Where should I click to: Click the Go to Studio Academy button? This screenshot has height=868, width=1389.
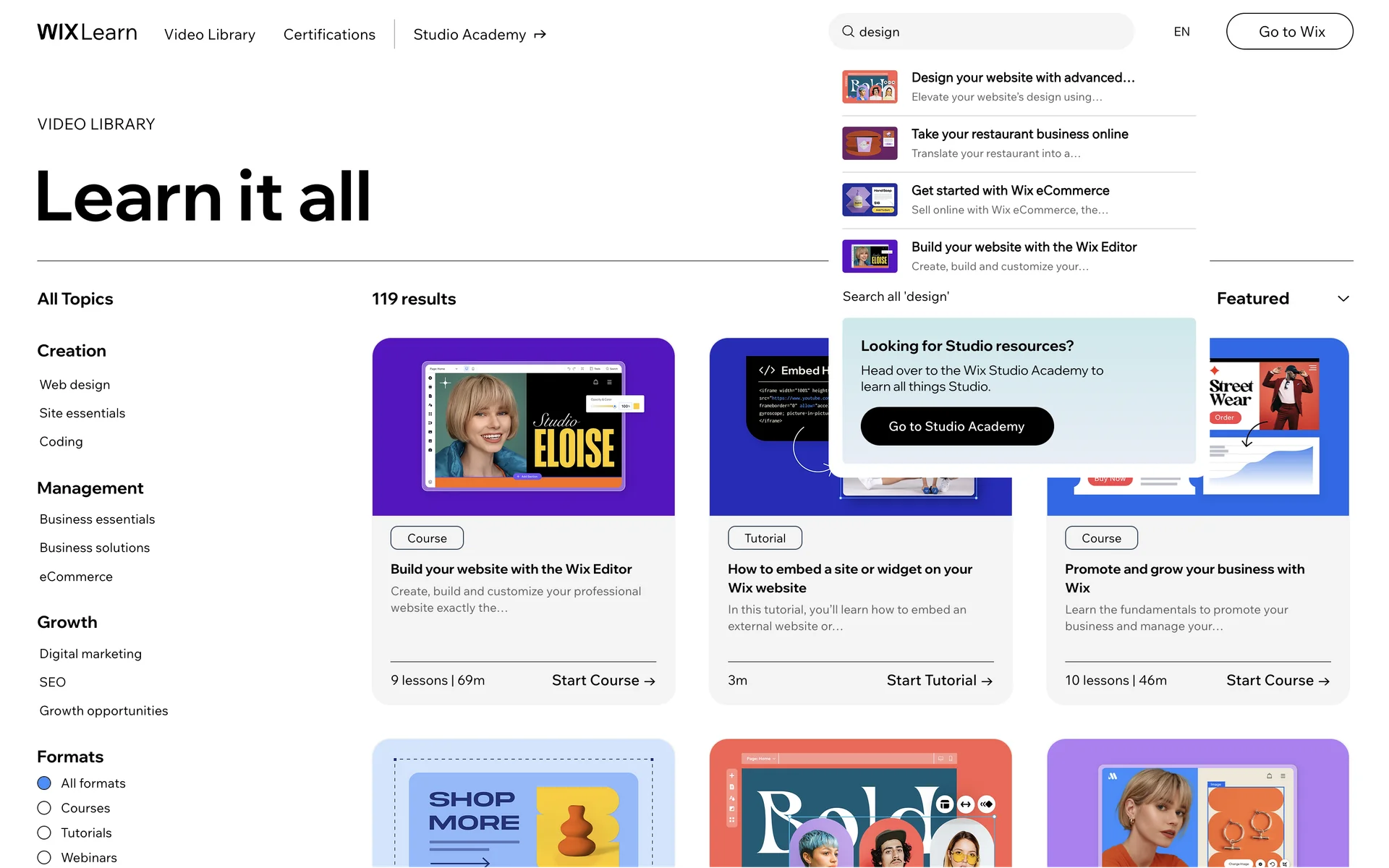956,426
